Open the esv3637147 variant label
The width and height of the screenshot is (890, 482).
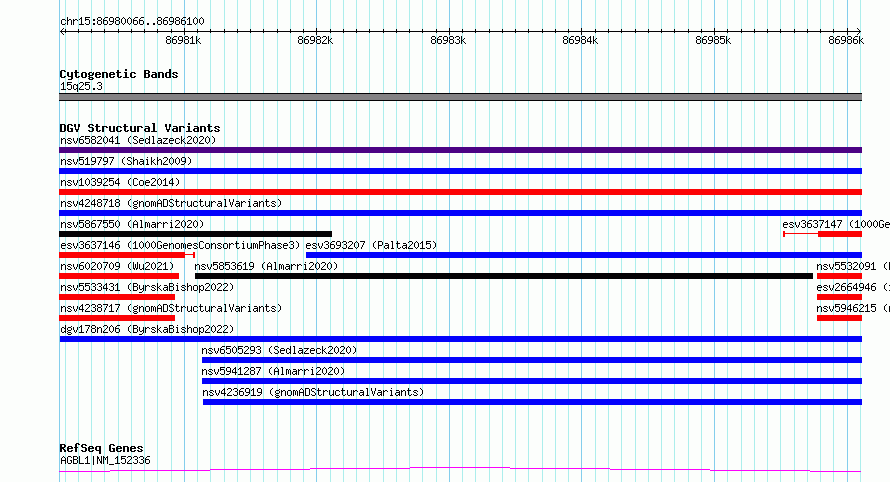pyautogui.click(x=836, y=224)
